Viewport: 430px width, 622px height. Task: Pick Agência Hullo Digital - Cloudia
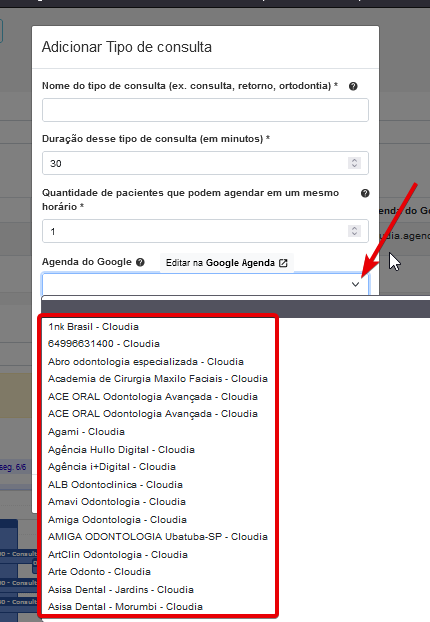[x=121, y=450]
